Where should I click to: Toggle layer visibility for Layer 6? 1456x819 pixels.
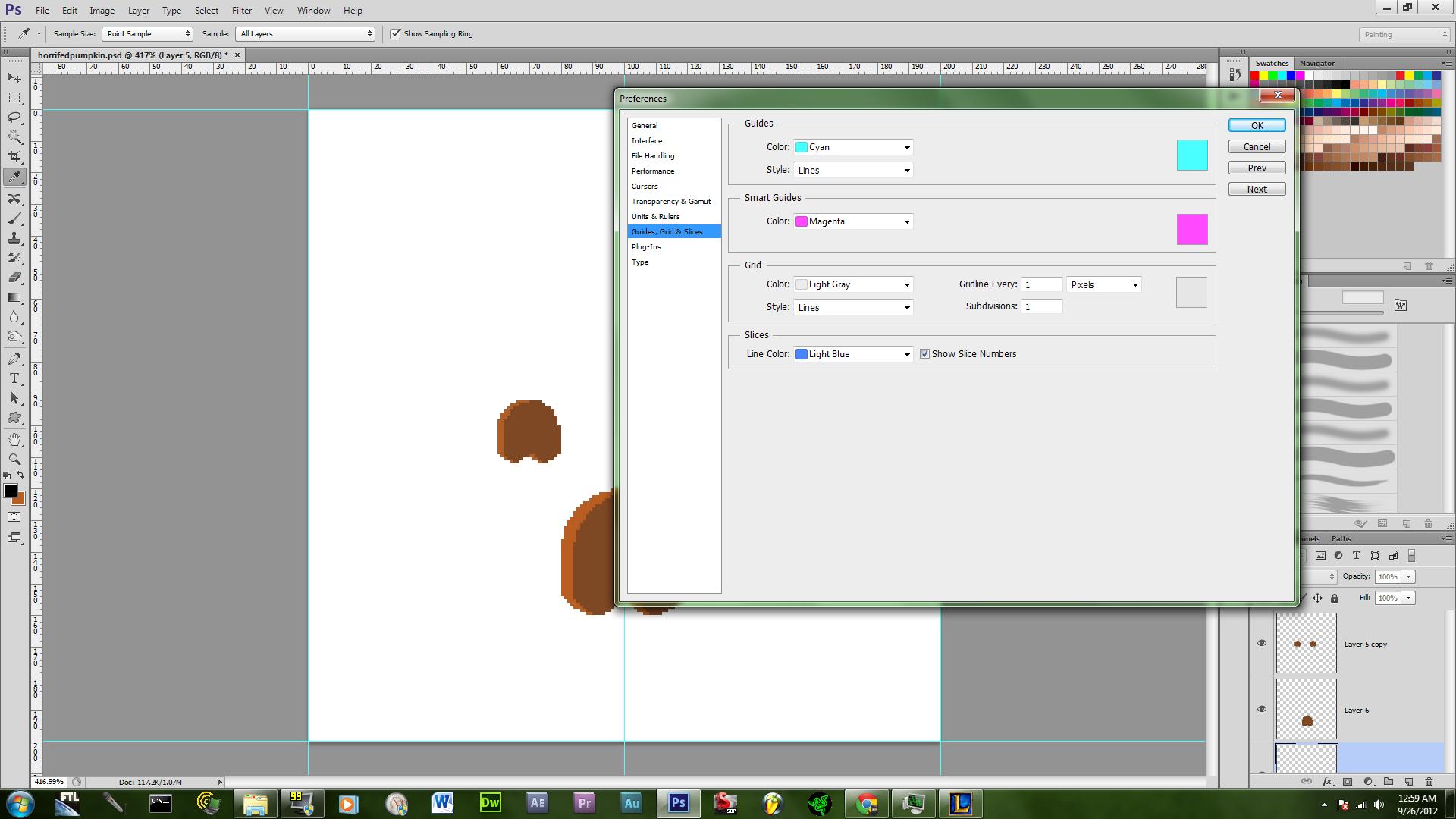(1261, 709)
